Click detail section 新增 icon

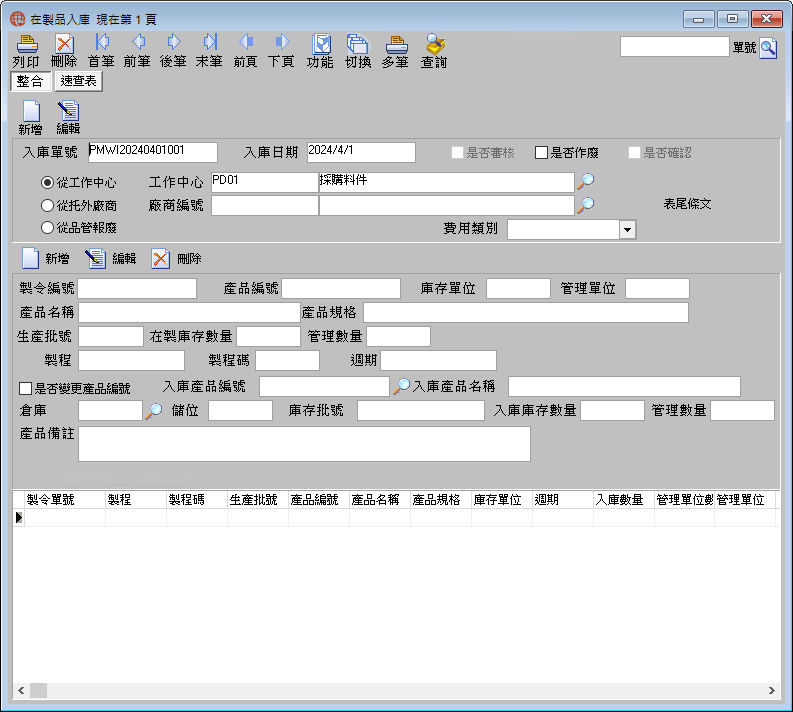point(31,258)
